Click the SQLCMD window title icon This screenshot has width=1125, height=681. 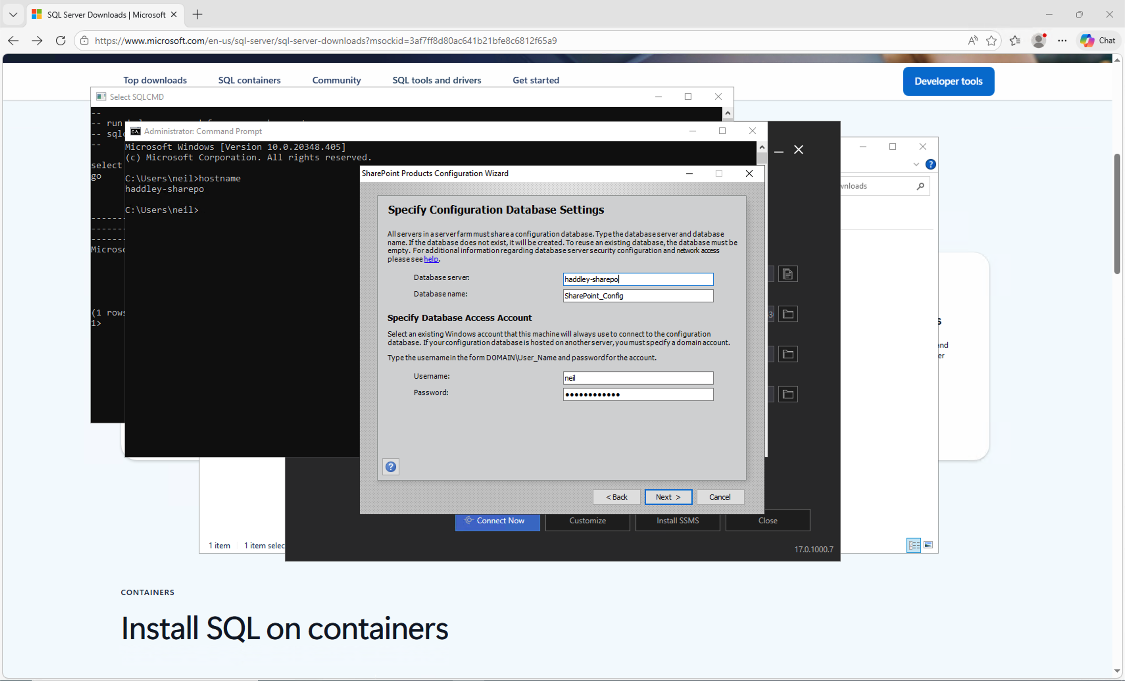point(100,97)
